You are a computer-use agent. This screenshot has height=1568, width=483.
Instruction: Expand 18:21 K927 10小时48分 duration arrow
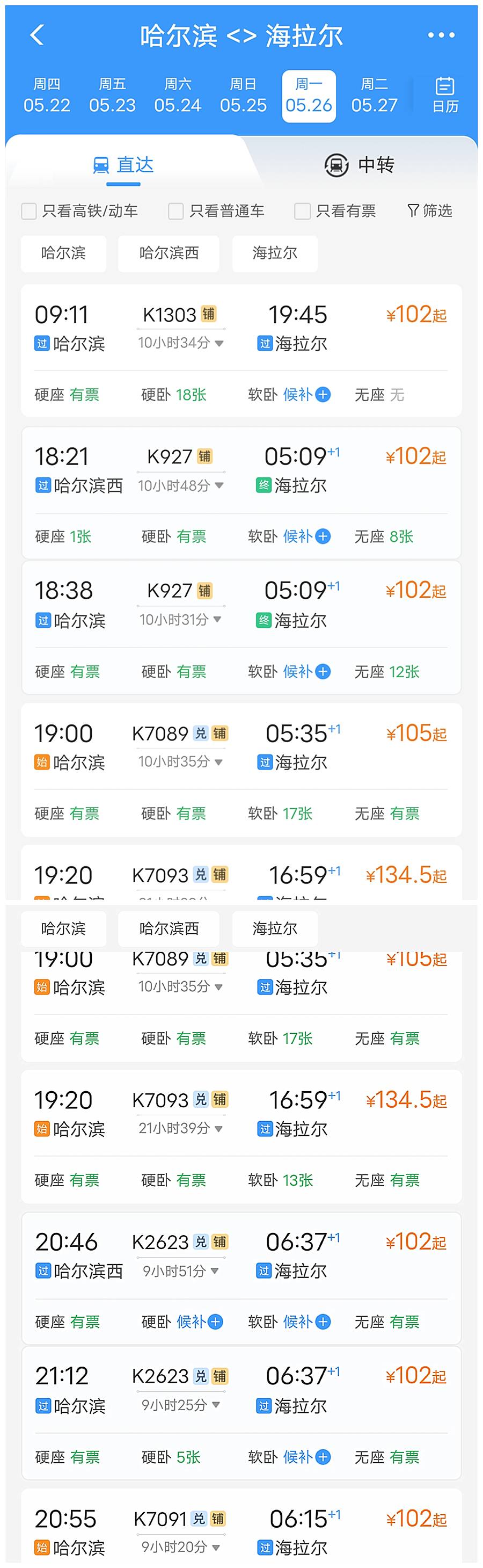coord(219,485)
